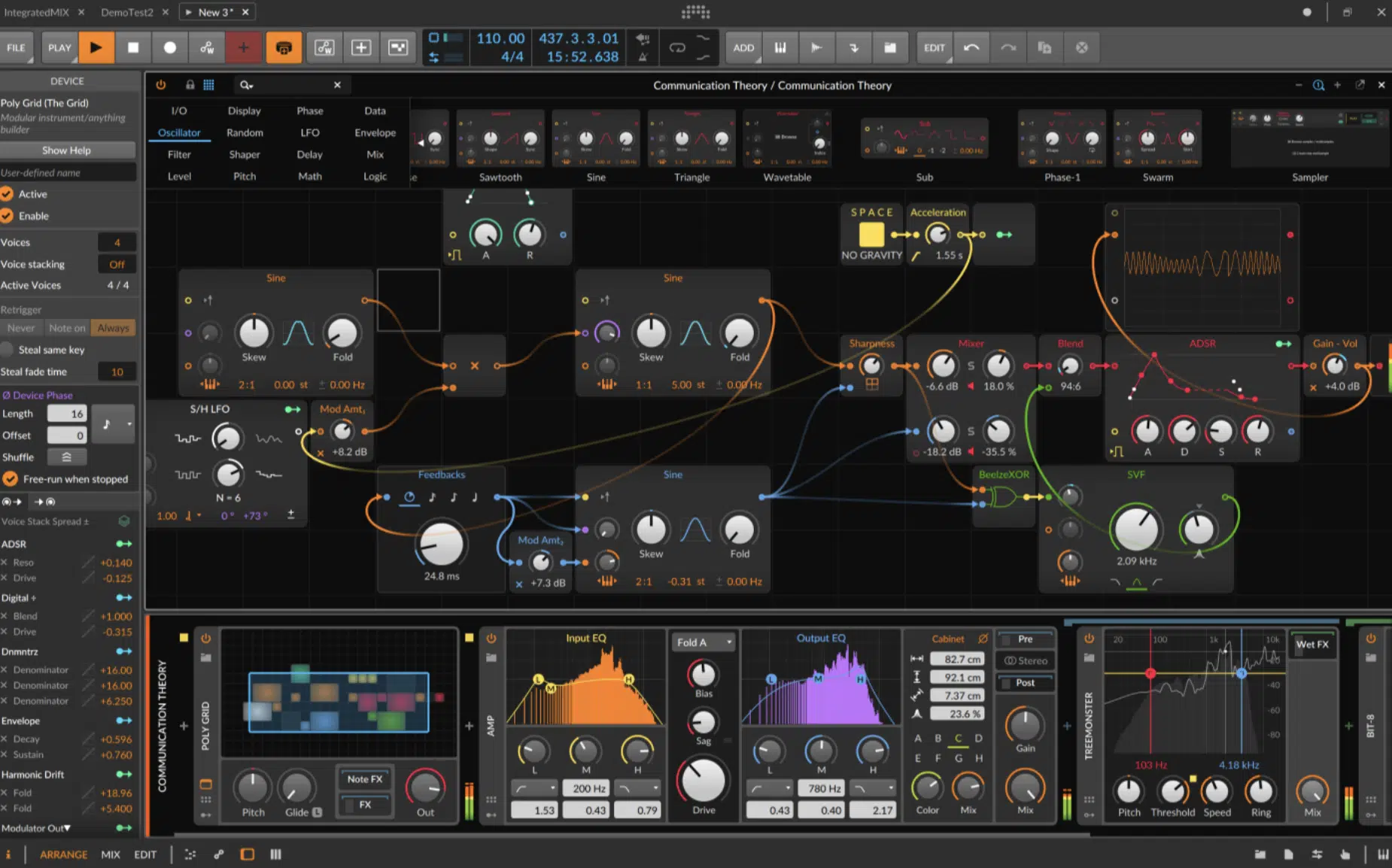Click the red plus overdub button
This screenshot has width=1392, height=868.
pyautogui.click(x=243, y=47)
